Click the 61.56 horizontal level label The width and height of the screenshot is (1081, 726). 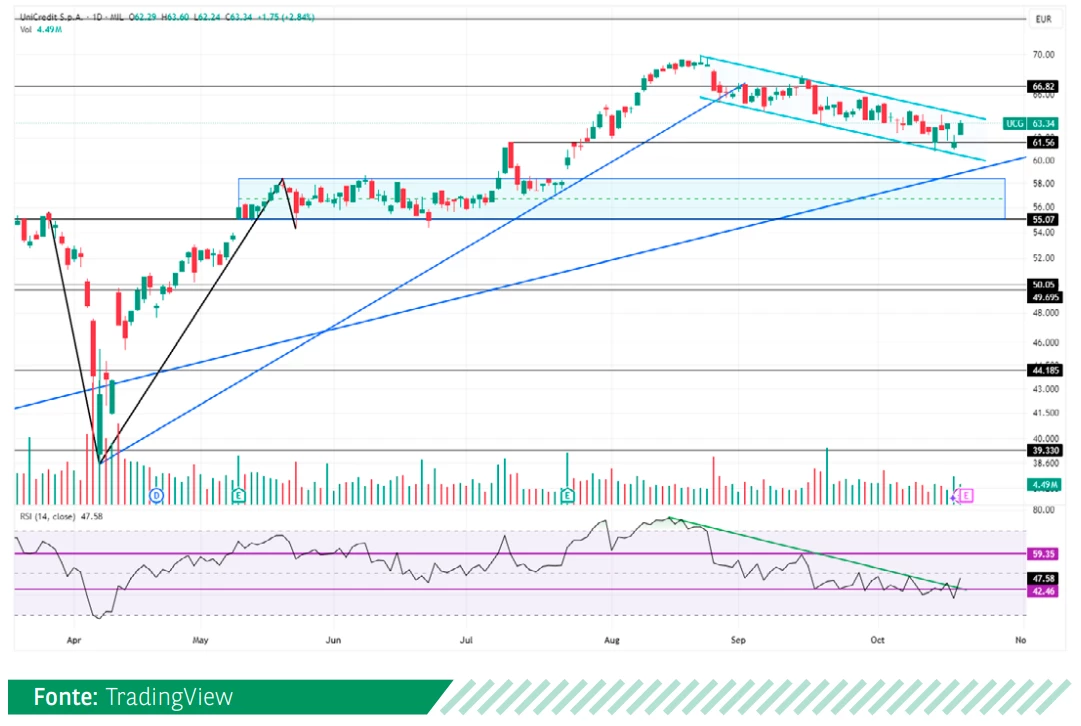[x=1042, y=143]
